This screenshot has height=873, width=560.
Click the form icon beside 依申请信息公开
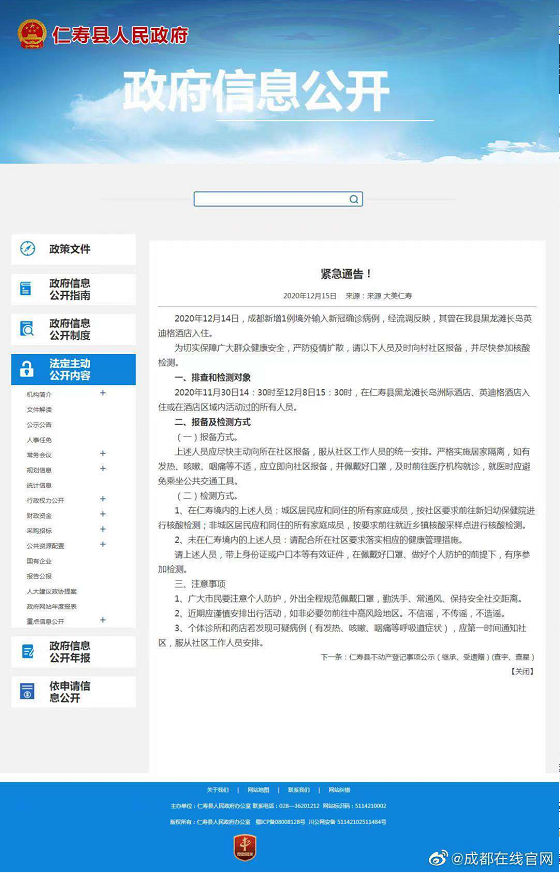[27, 691]
